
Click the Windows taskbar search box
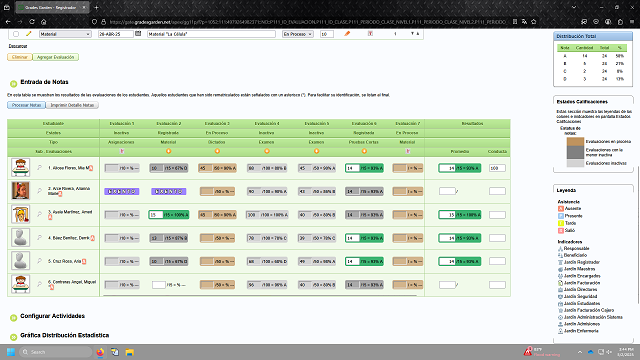click(x=56, y=352)
